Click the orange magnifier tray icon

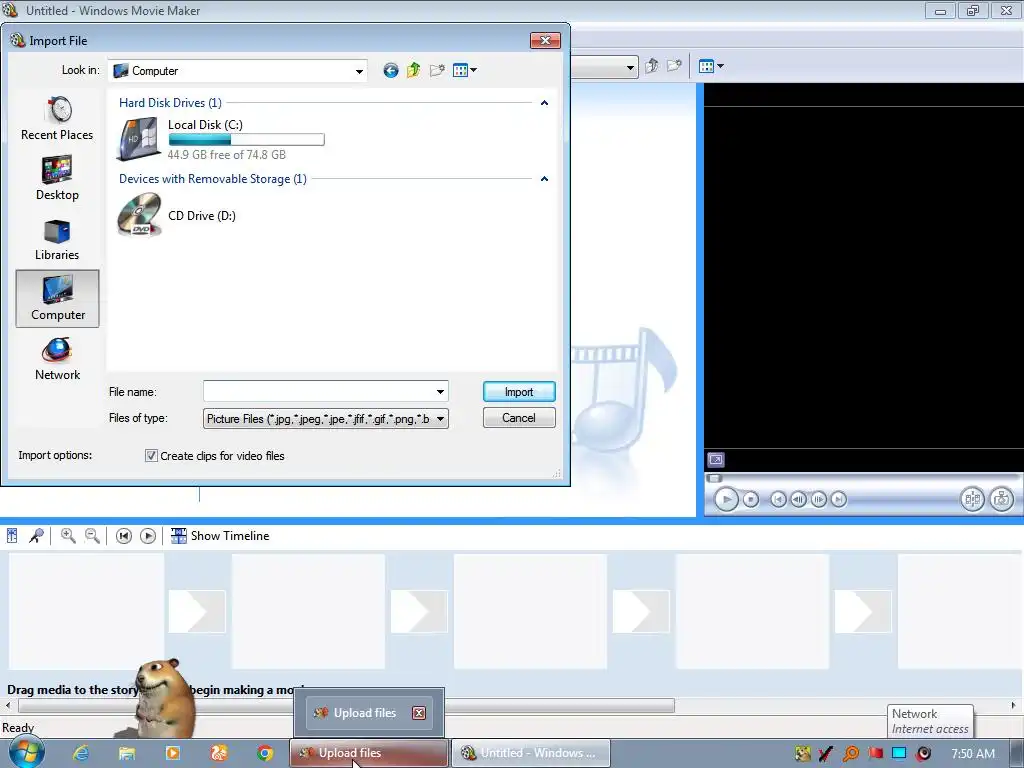[x=851, y=753]
